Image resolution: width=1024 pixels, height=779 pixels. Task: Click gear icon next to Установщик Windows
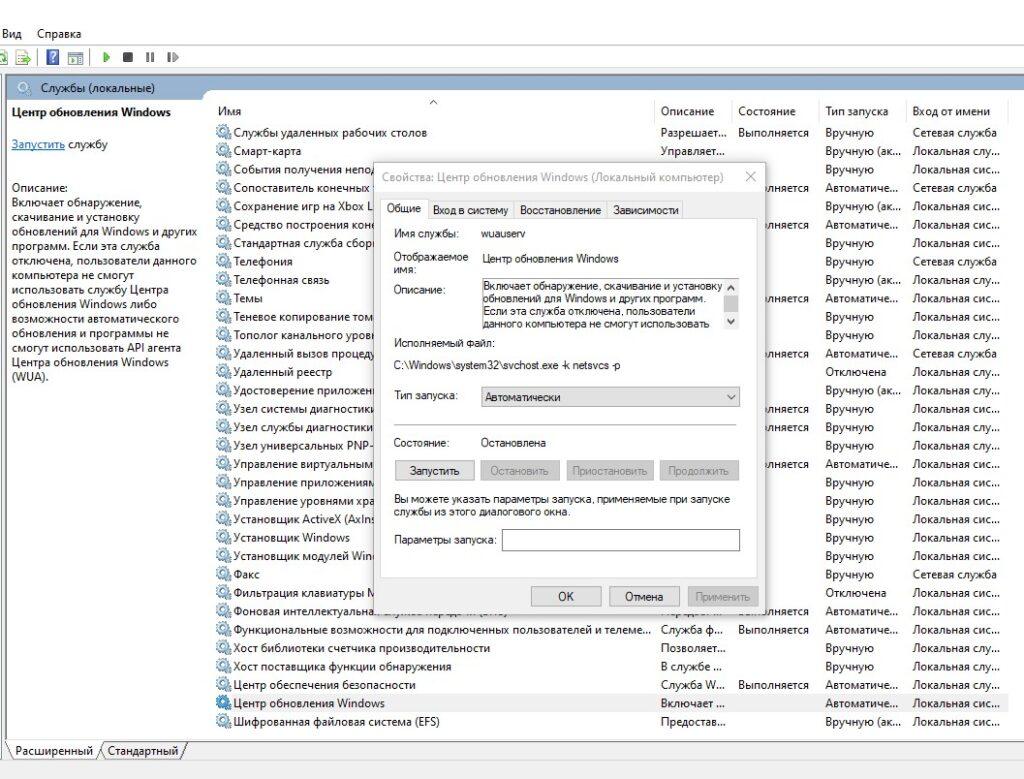pos(223,537)
